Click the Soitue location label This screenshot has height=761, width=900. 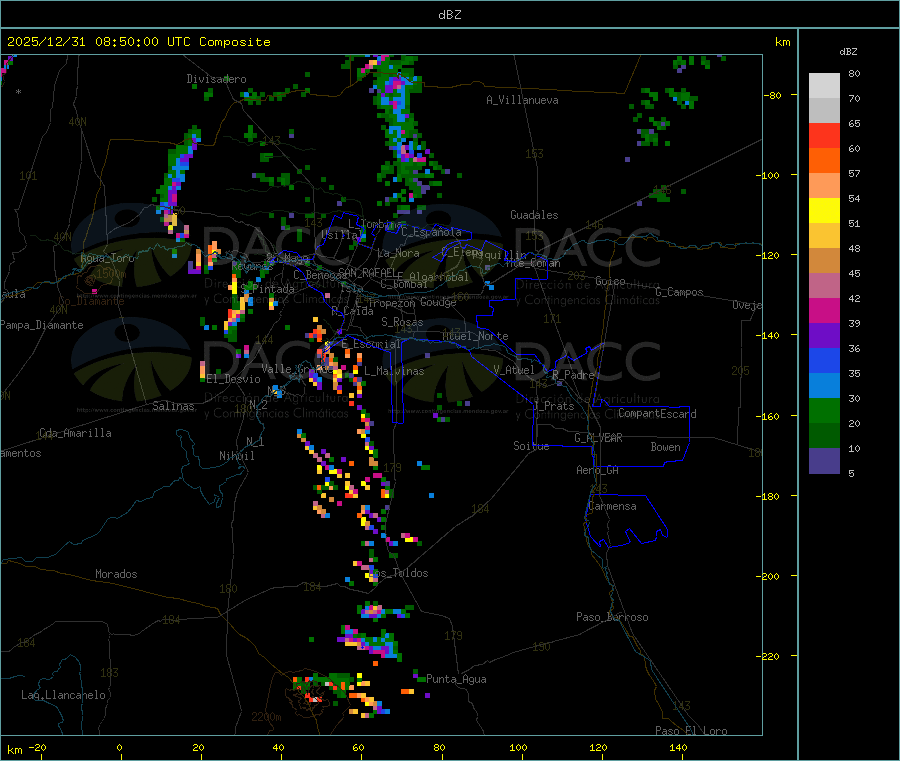tap(531, 446)
